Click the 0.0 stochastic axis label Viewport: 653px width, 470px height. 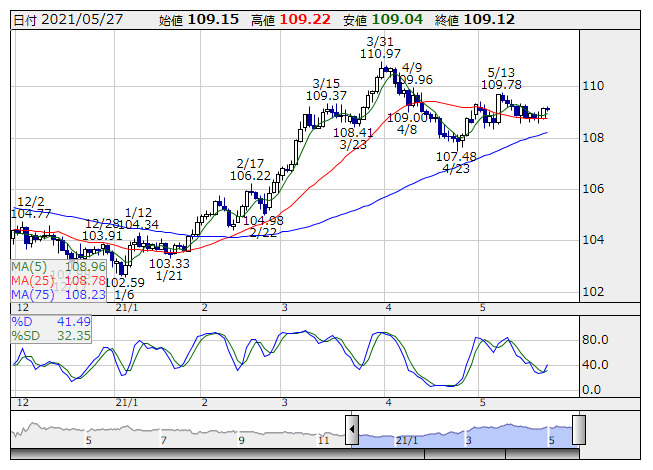[591, 390]
